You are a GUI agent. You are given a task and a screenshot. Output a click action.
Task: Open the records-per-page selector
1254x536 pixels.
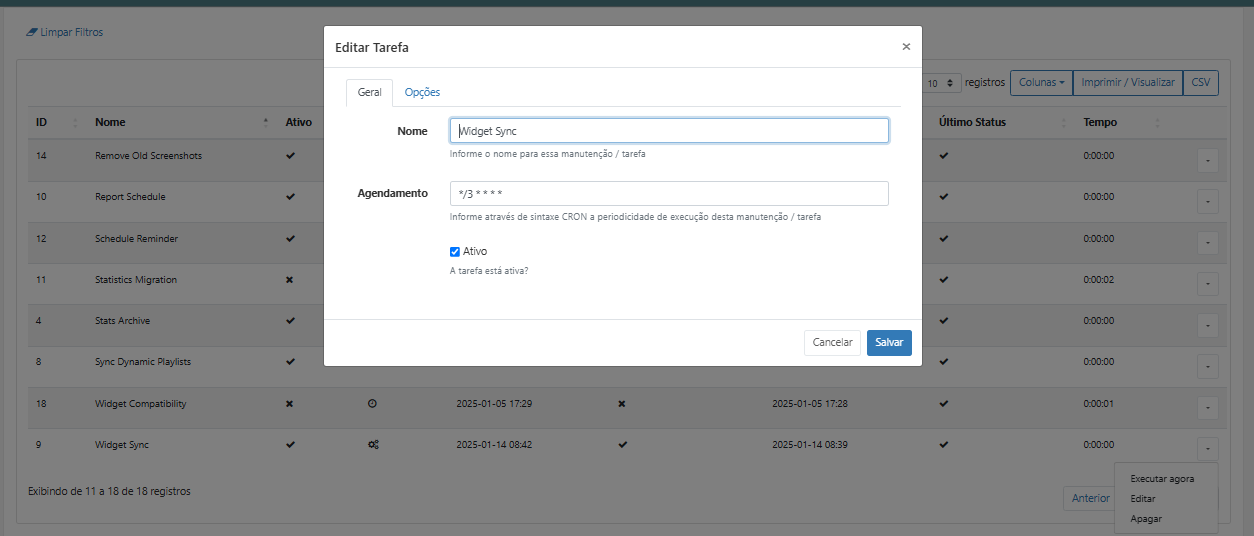click(941, 84)
